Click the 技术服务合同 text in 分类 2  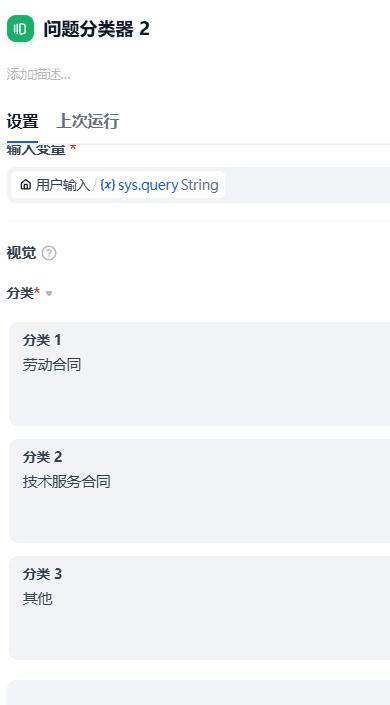(x=67, y=482)
